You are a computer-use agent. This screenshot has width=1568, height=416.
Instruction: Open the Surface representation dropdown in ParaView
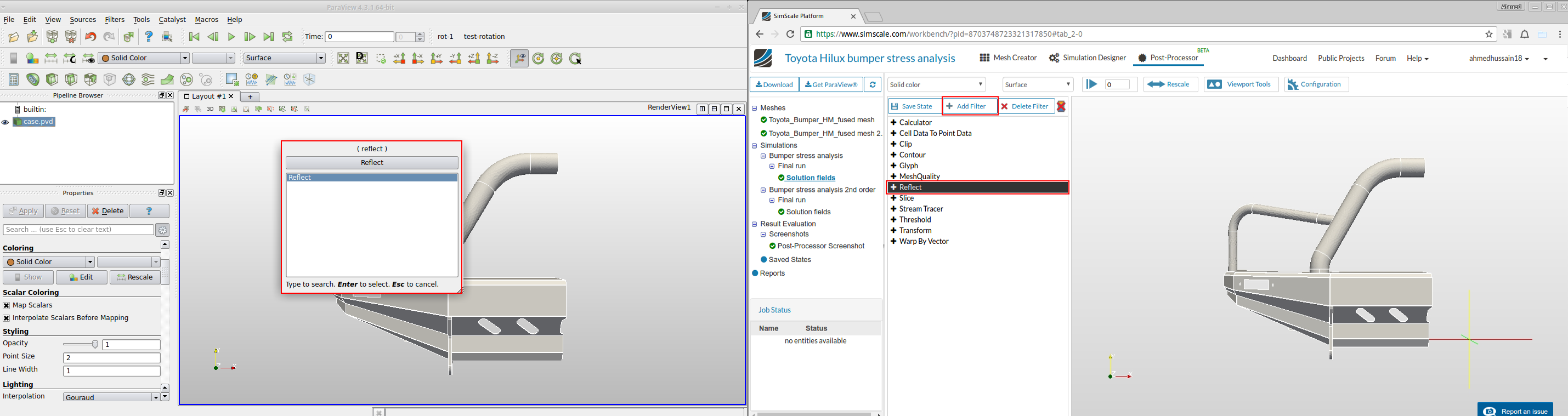point(285,59)
